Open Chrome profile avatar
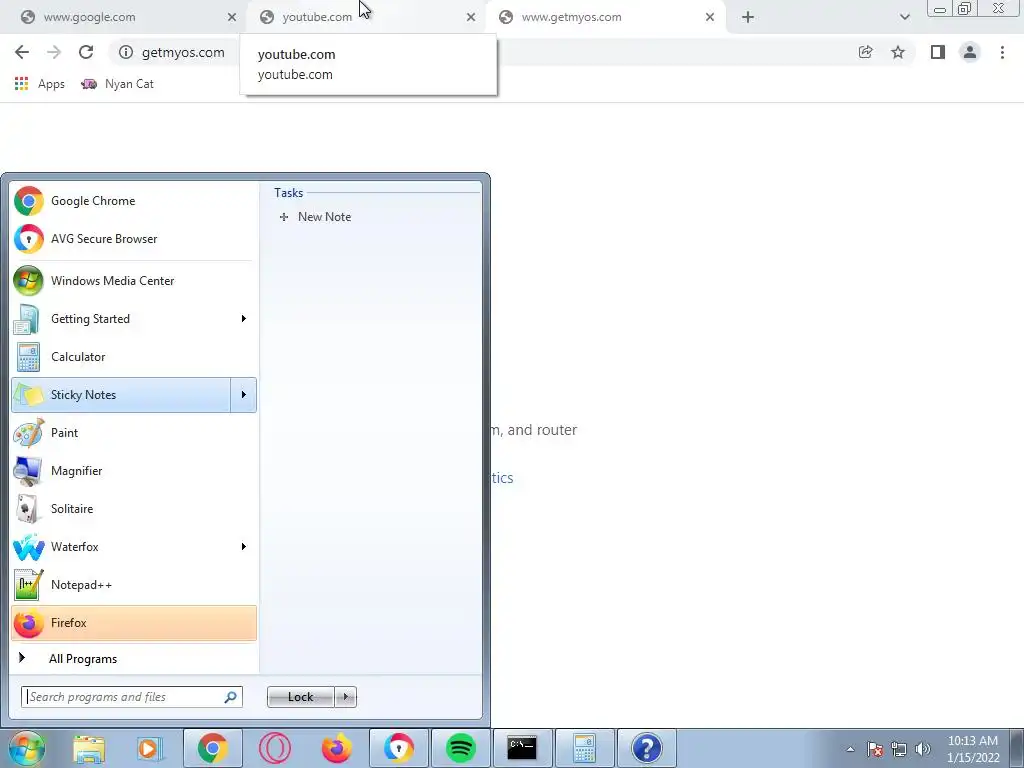Viewport: 1024px width, 768px height. pyautogui.click(x=970, y=52)
